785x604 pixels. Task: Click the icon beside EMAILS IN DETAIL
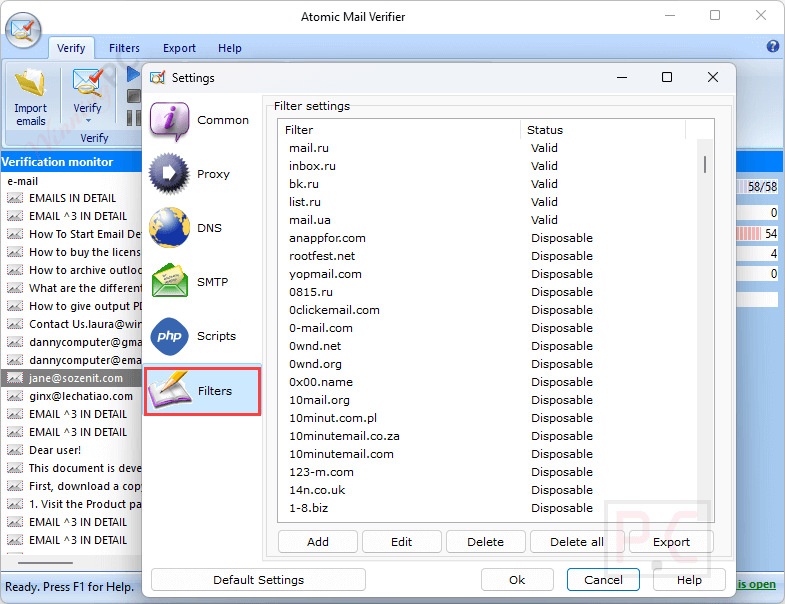click(15, 198)
